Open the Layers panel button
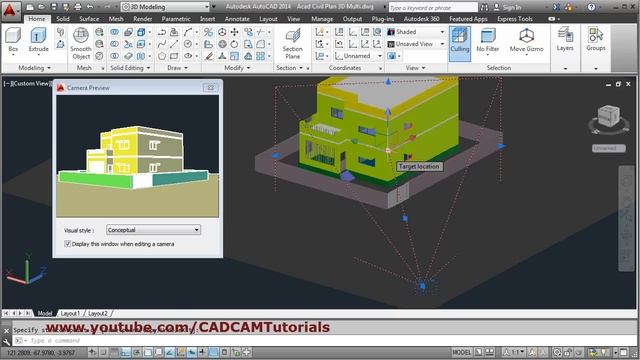This screenshot has height=360, width=640. coord(565,40)
